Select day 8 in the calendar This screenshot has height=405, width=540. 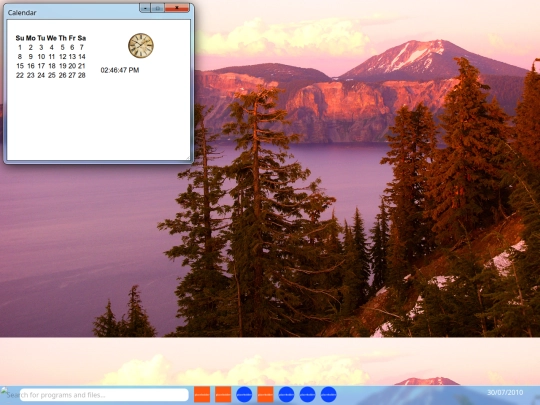pyautogui.click(x=20, y=56)
